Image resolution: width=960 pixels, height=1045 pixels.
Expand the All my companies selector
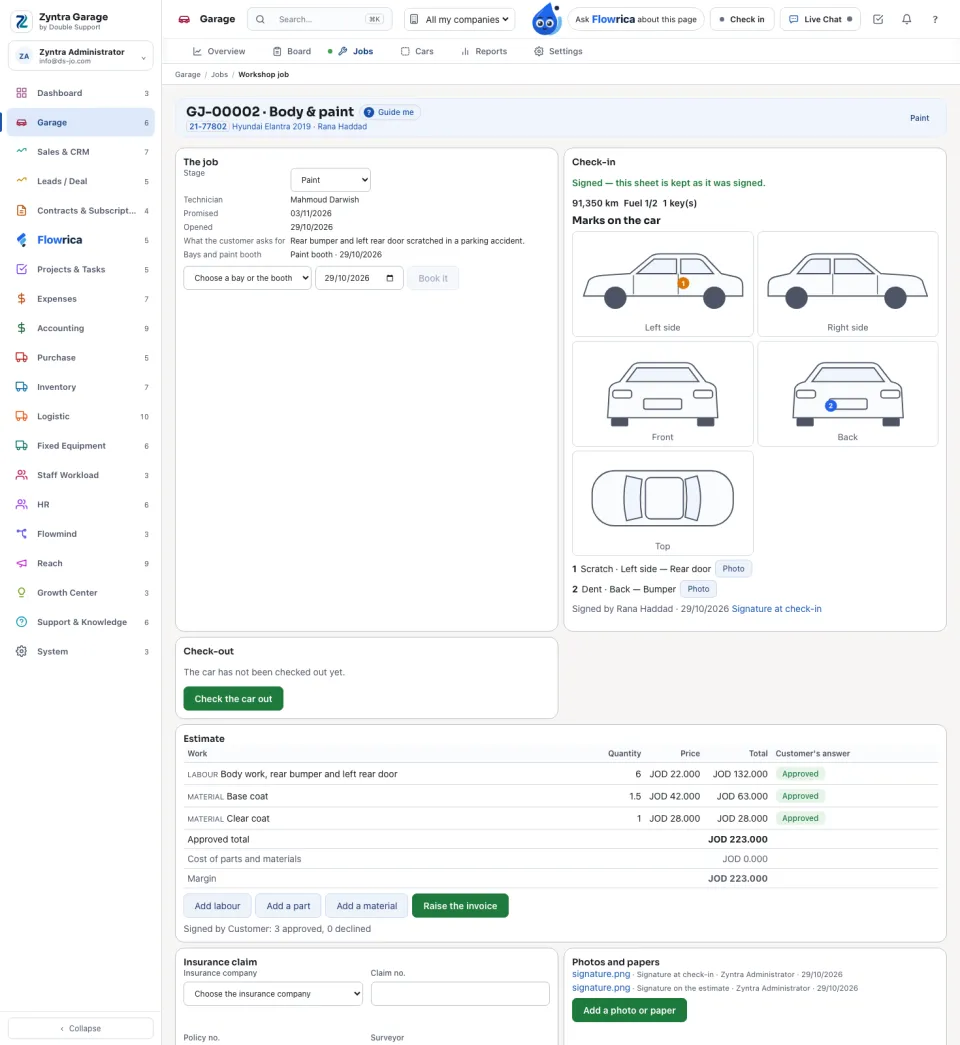(x=460, y=19)
